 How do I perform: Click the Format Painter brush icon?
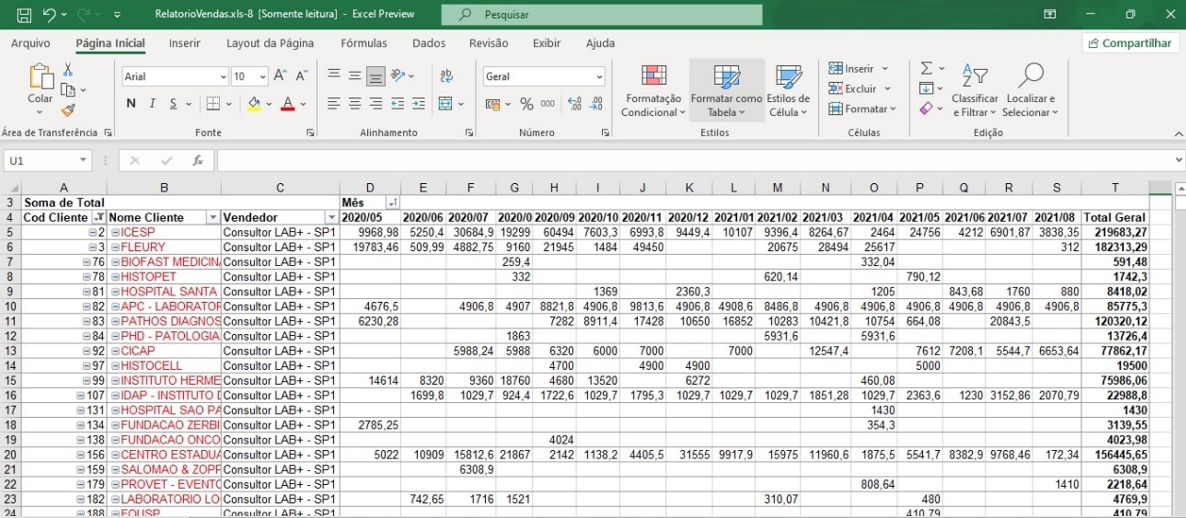coord(68,111)
